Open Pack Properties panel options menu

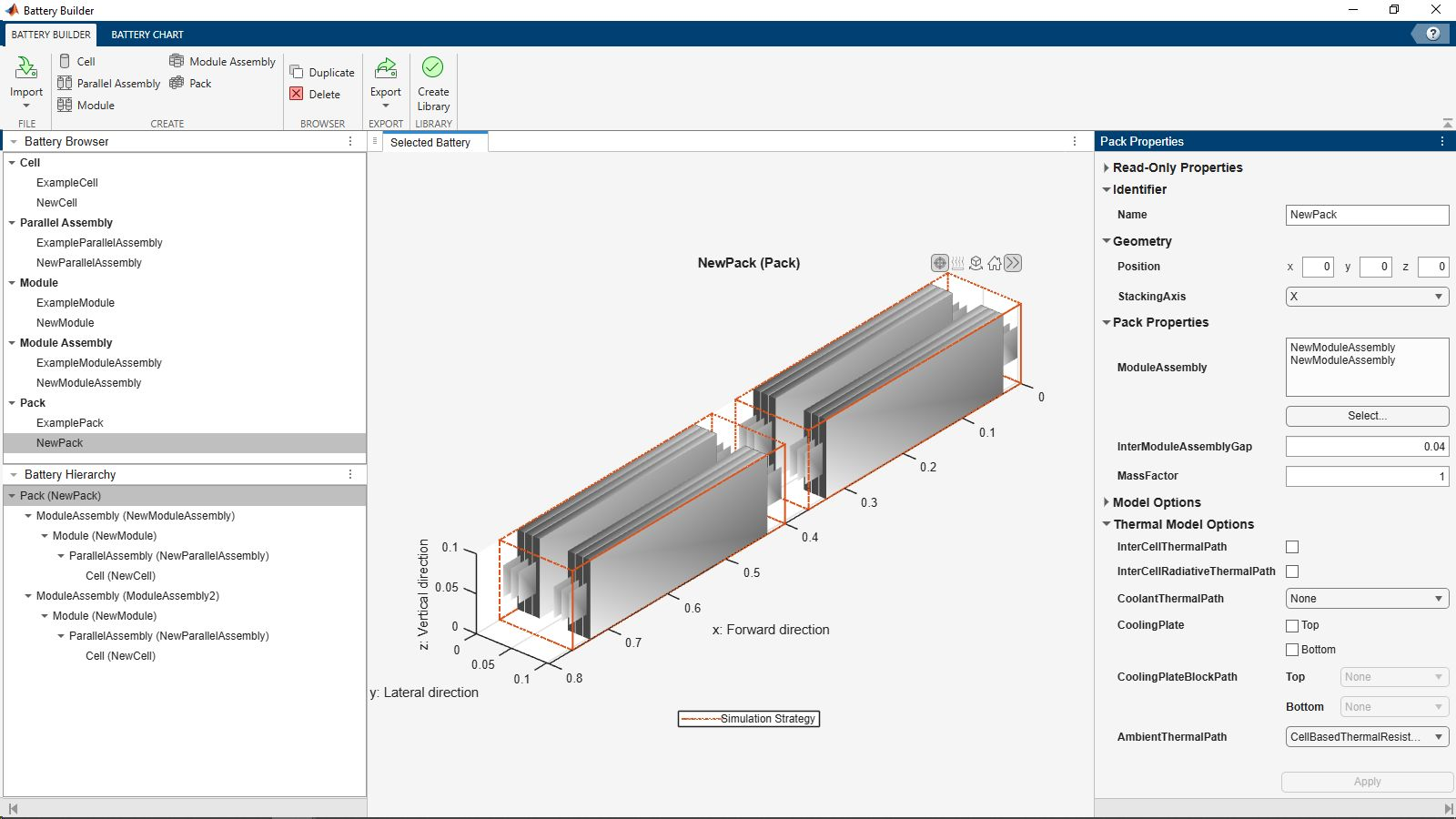1442,142
